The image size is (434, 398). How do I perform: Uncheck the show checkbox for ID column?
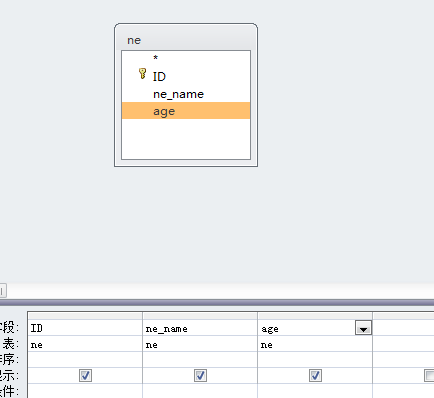click(85, 376)
